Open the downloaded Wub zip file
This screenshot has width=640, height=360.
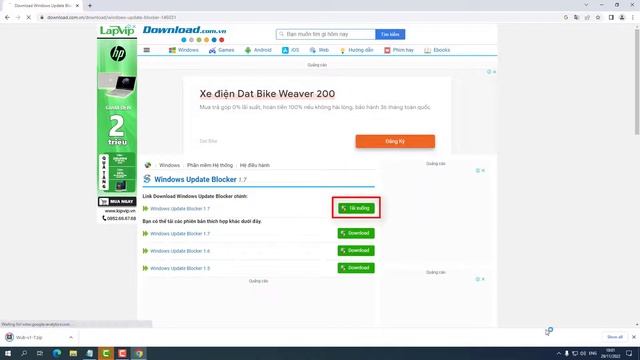coord(29,338)
